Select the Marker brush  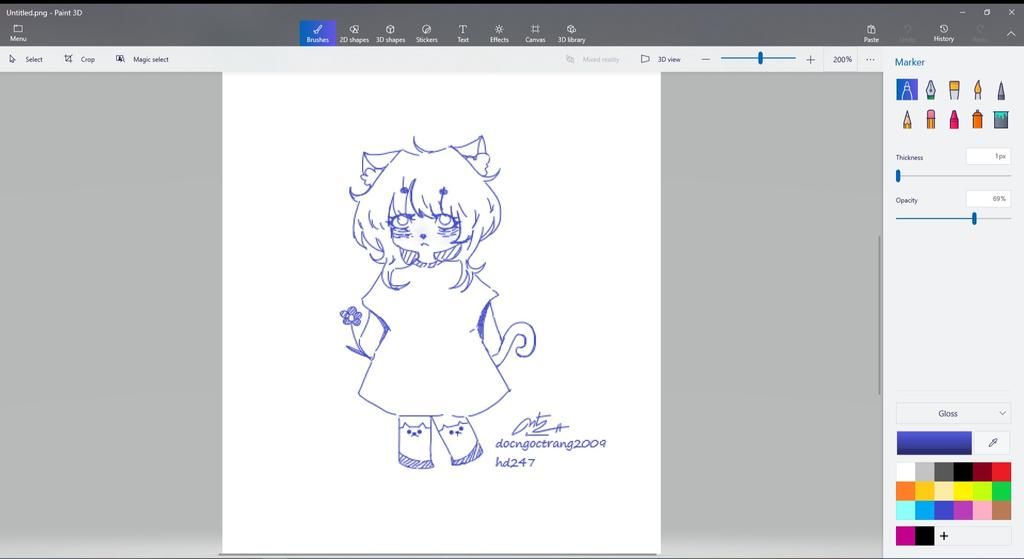pyautogui.click(x=906, y=89)
